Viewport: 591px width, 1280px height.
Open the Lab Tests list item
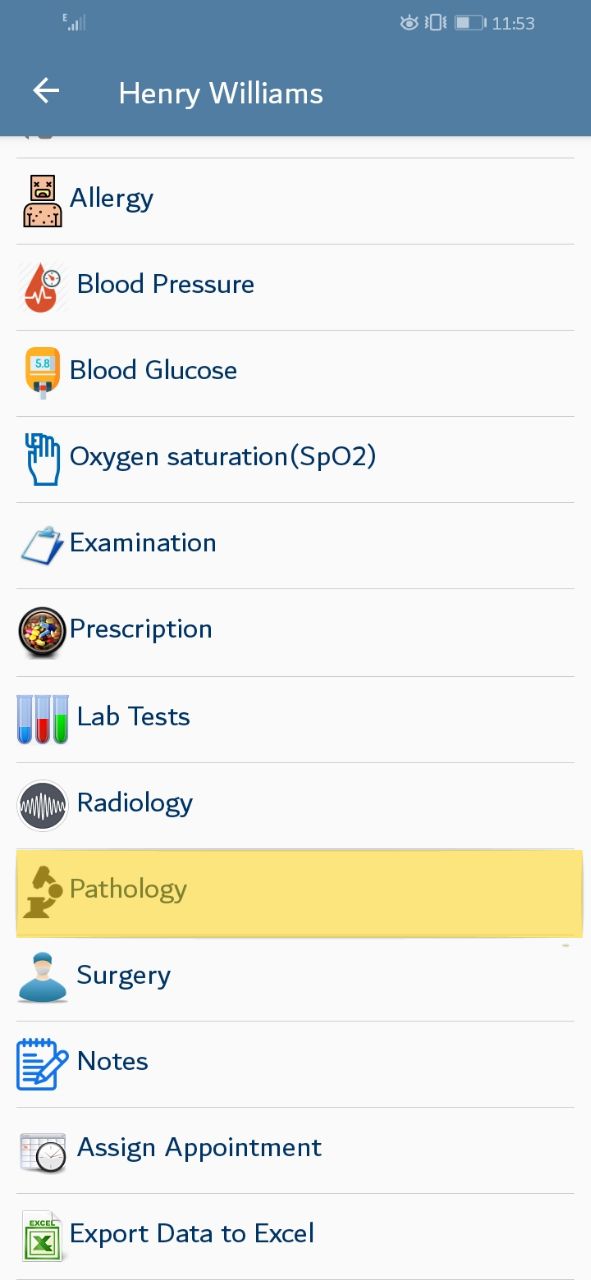coord(295,719)
